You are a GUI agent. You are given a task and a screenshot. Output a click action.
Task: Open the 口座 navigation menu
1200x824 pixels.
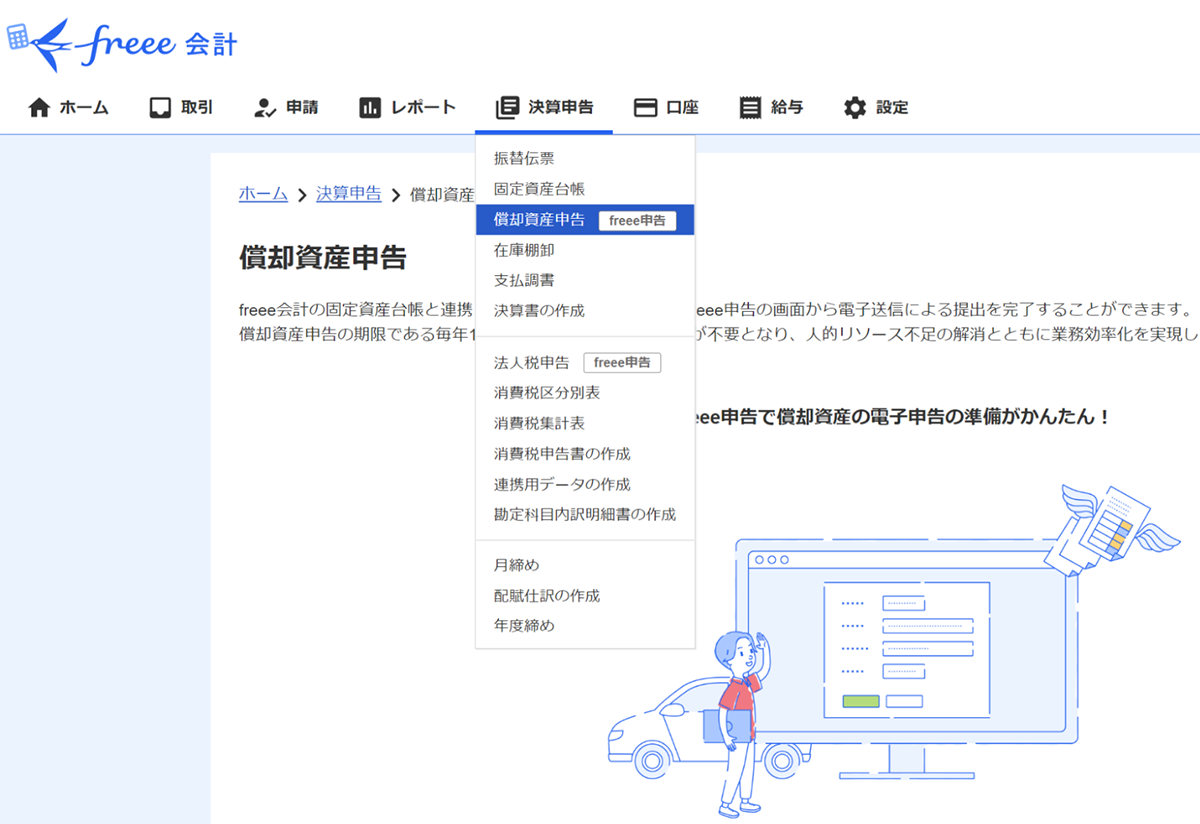click(x=666, y=108)
